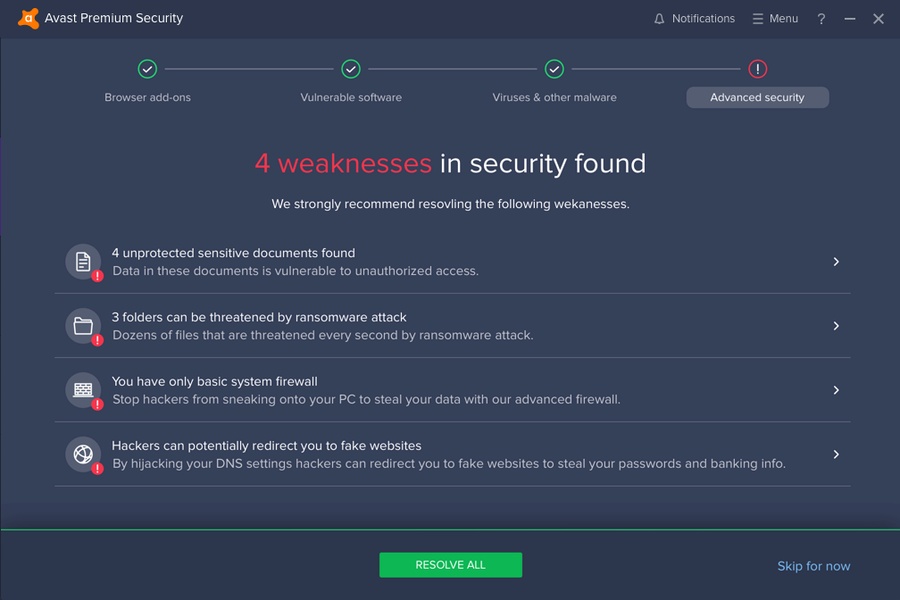
Task: Click the firewall brick wall icon
Action: click(83, 390)
